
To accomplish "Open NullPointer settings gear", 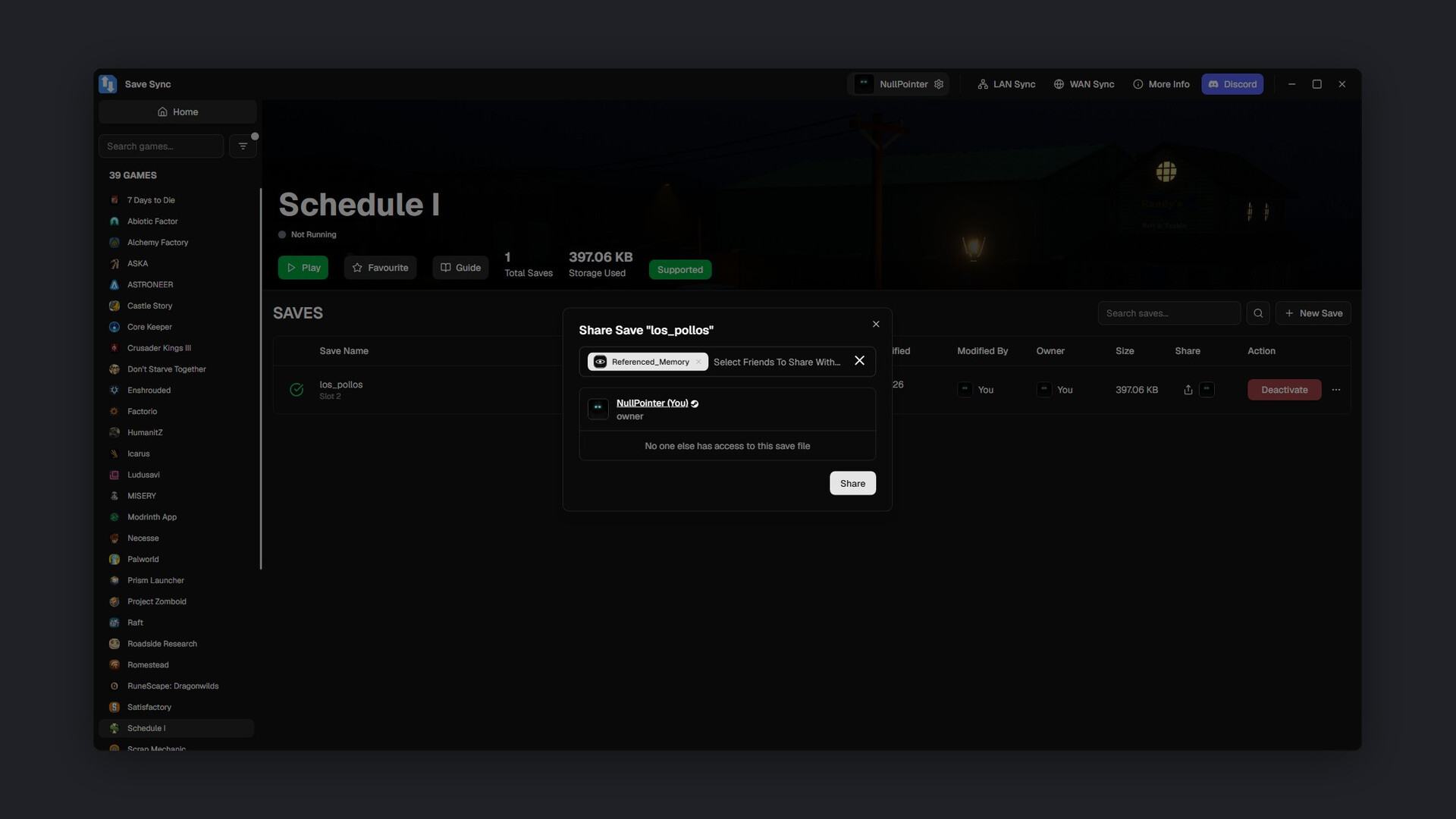I will [x=939, y=84].
